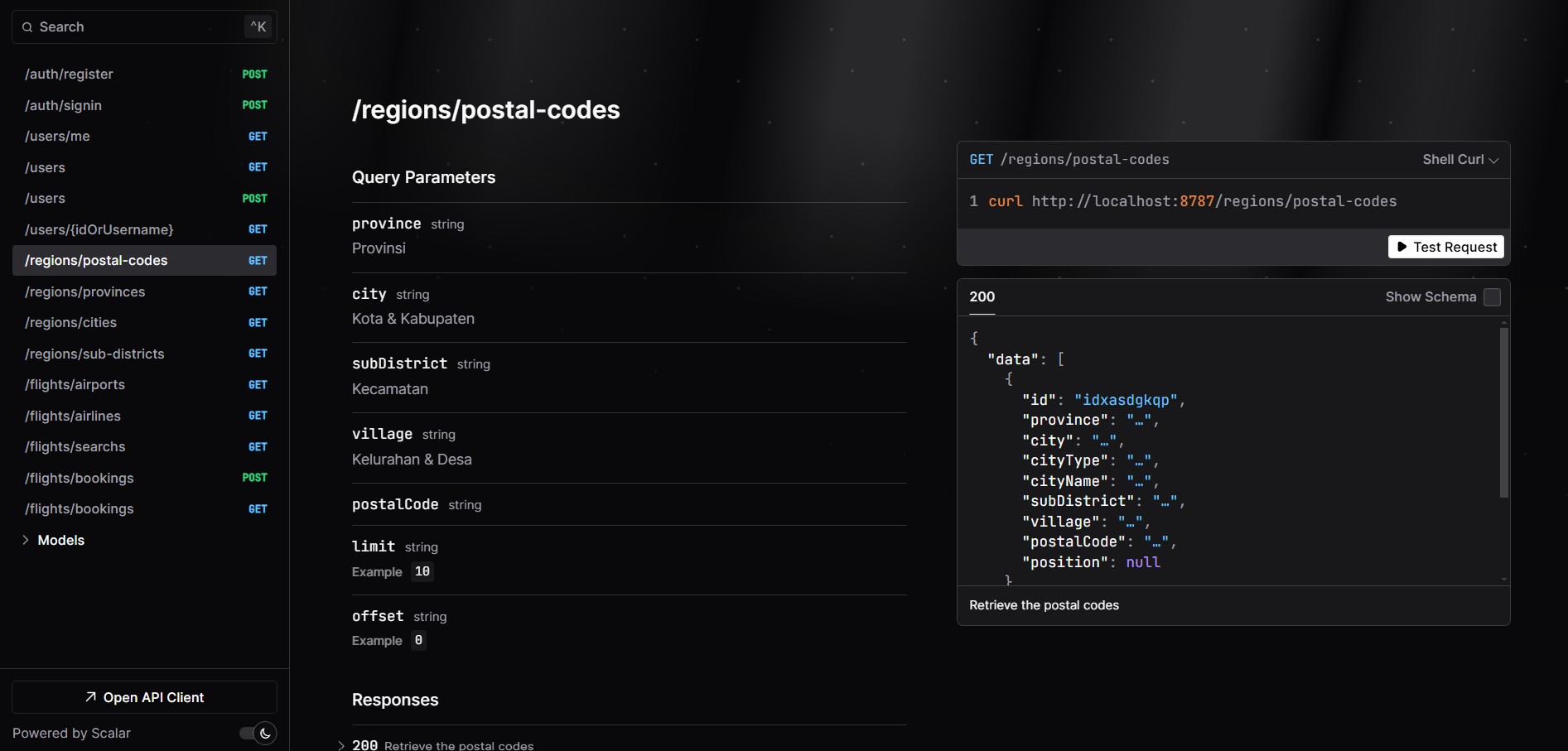Click the response example vertical scrollbar
The width and height of the screenshot is (1568, 751).
pos(1503,412)
